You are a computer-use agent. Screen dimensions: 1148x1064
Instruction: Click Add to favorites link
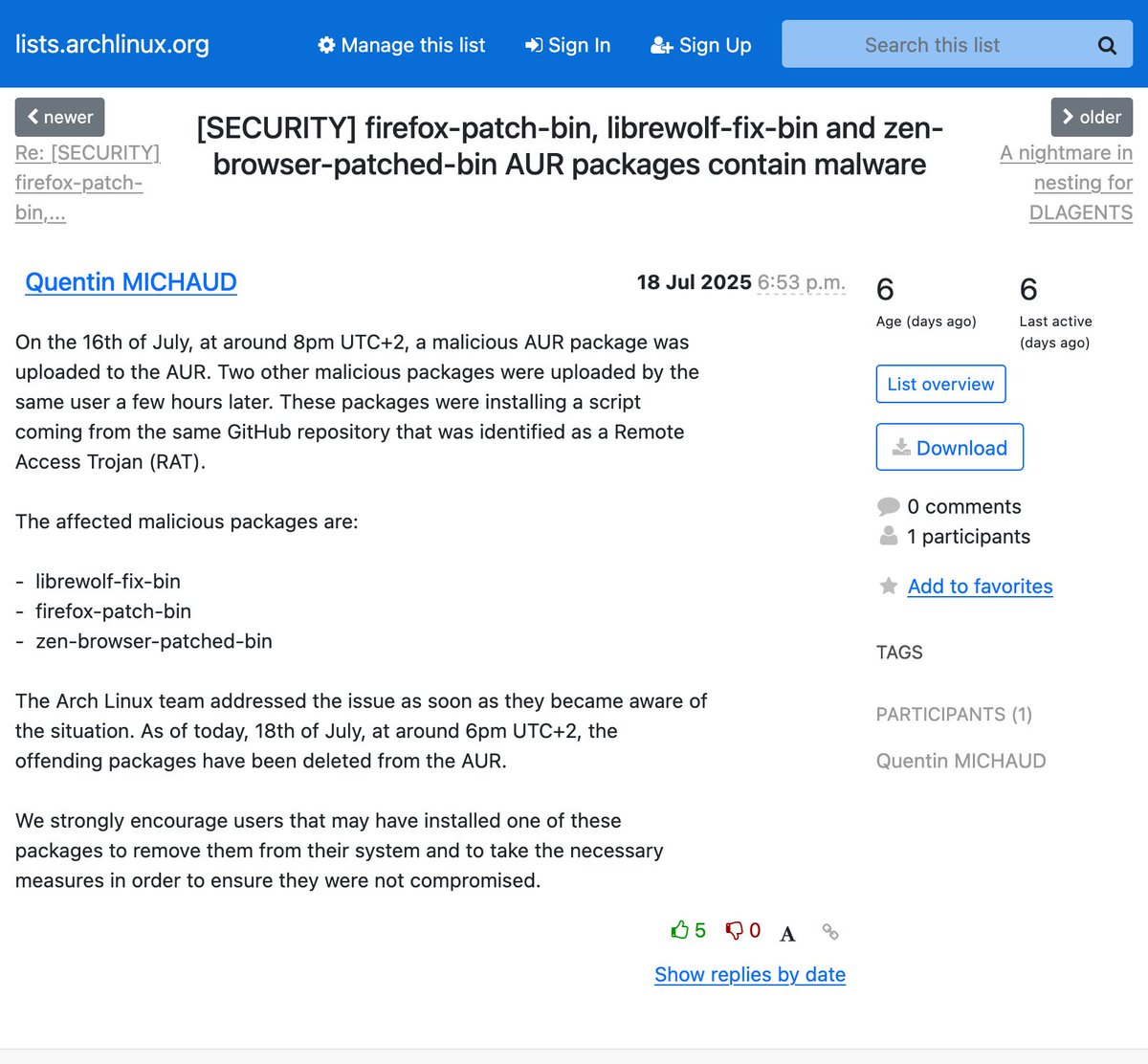tap(980, 587)
